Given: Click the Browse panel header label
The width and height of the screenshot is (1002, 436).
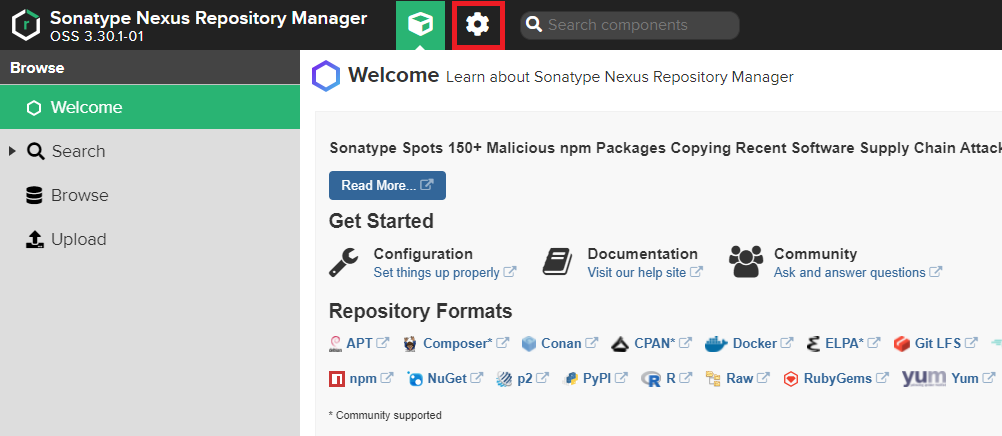Looking at the screenshot, I should click(x=37, y=68).
